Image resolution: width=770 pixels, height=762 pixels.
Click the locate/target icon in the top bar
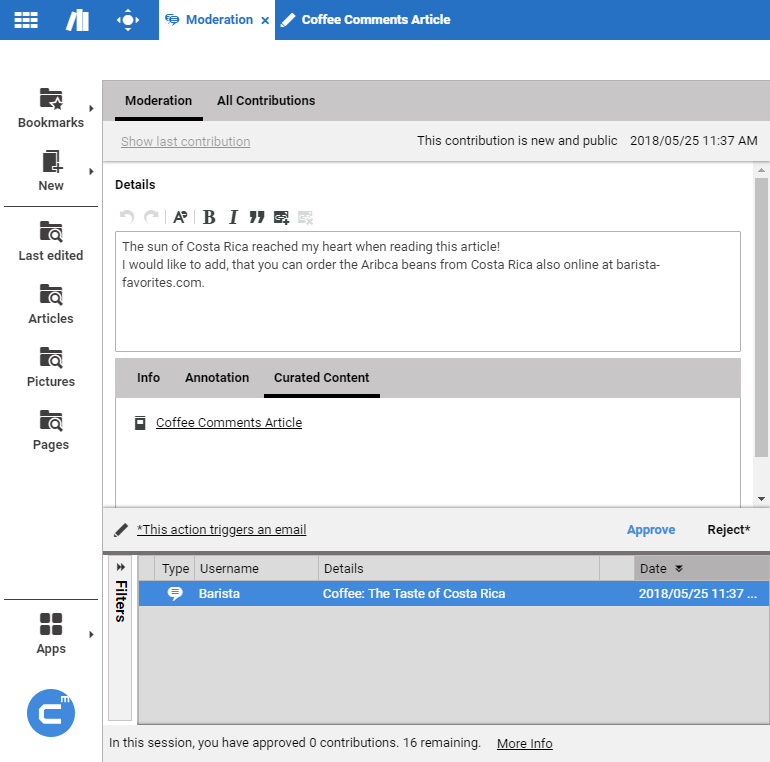127,20
